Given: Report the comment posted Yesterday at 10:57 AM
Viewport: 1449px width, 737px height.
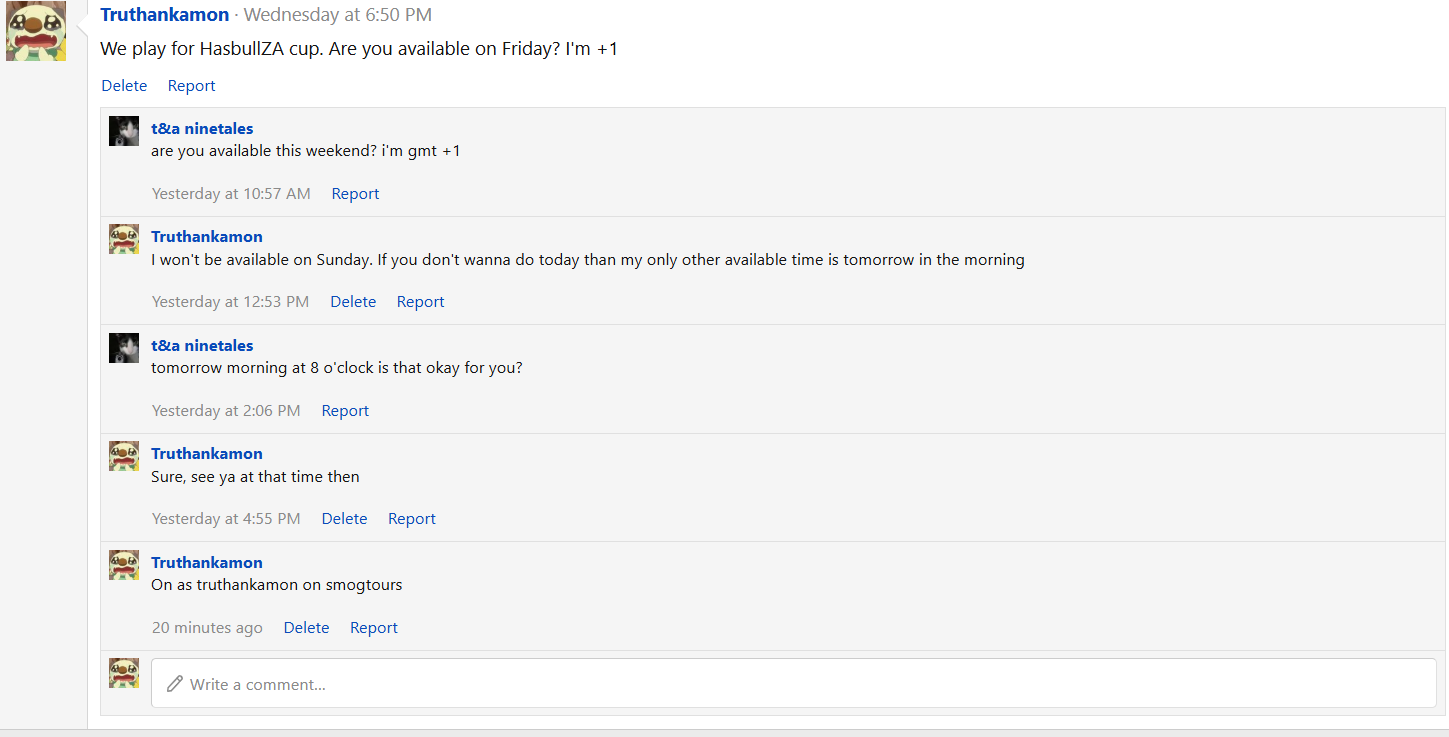Looking at the screenshot, I should click(355, 194).
